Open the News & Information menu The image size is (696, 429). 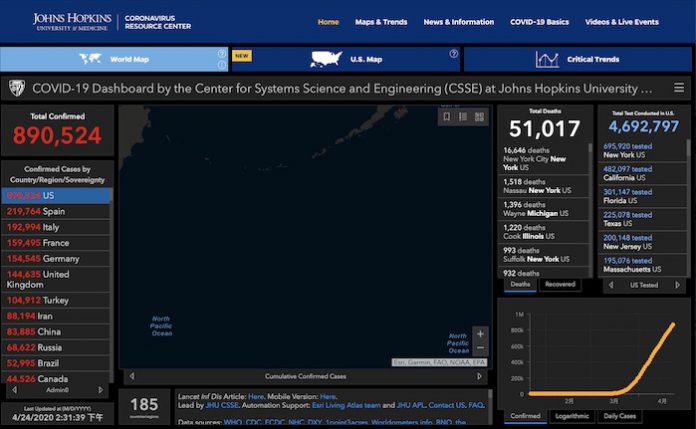[x=459, y=22]
